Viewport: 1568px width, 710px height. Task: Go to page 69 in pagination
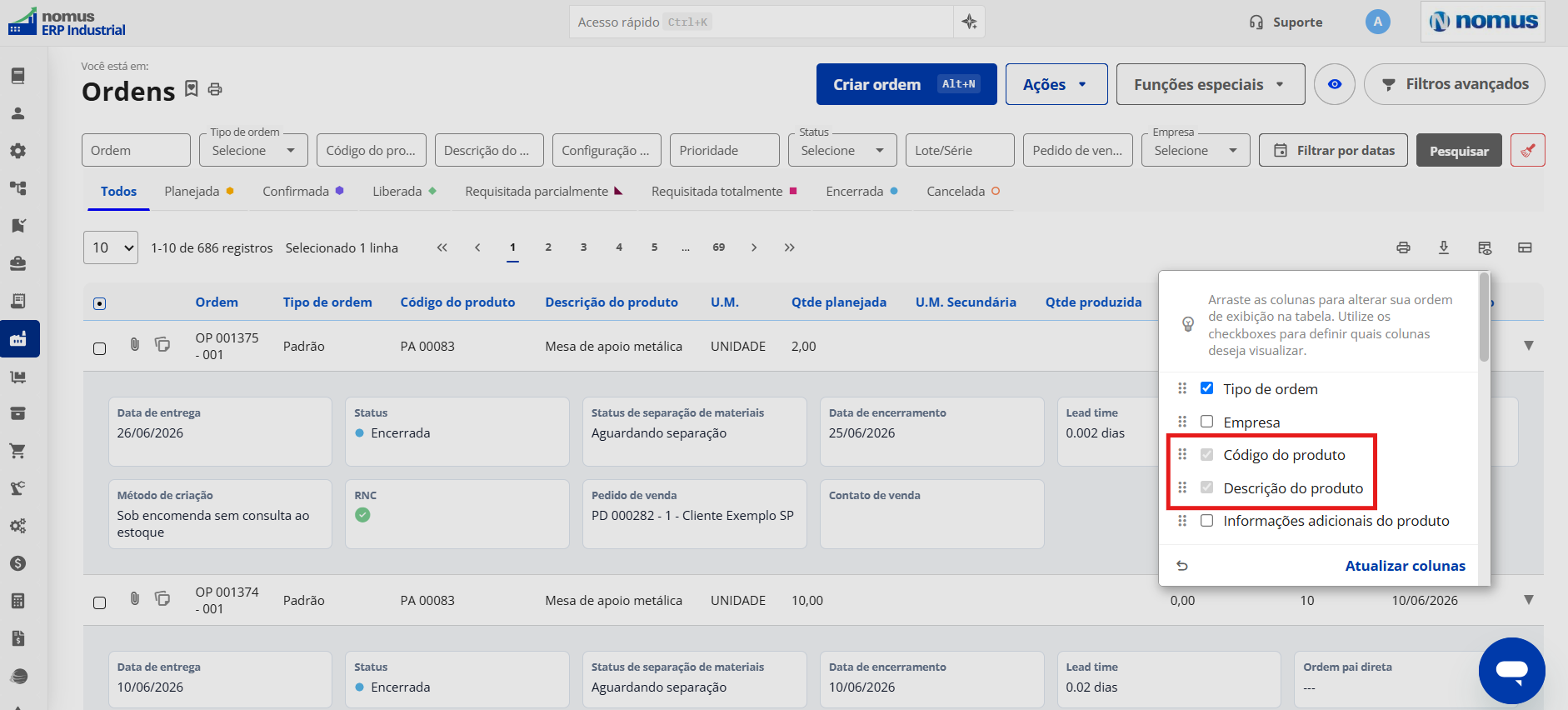(x=719, y=247)
